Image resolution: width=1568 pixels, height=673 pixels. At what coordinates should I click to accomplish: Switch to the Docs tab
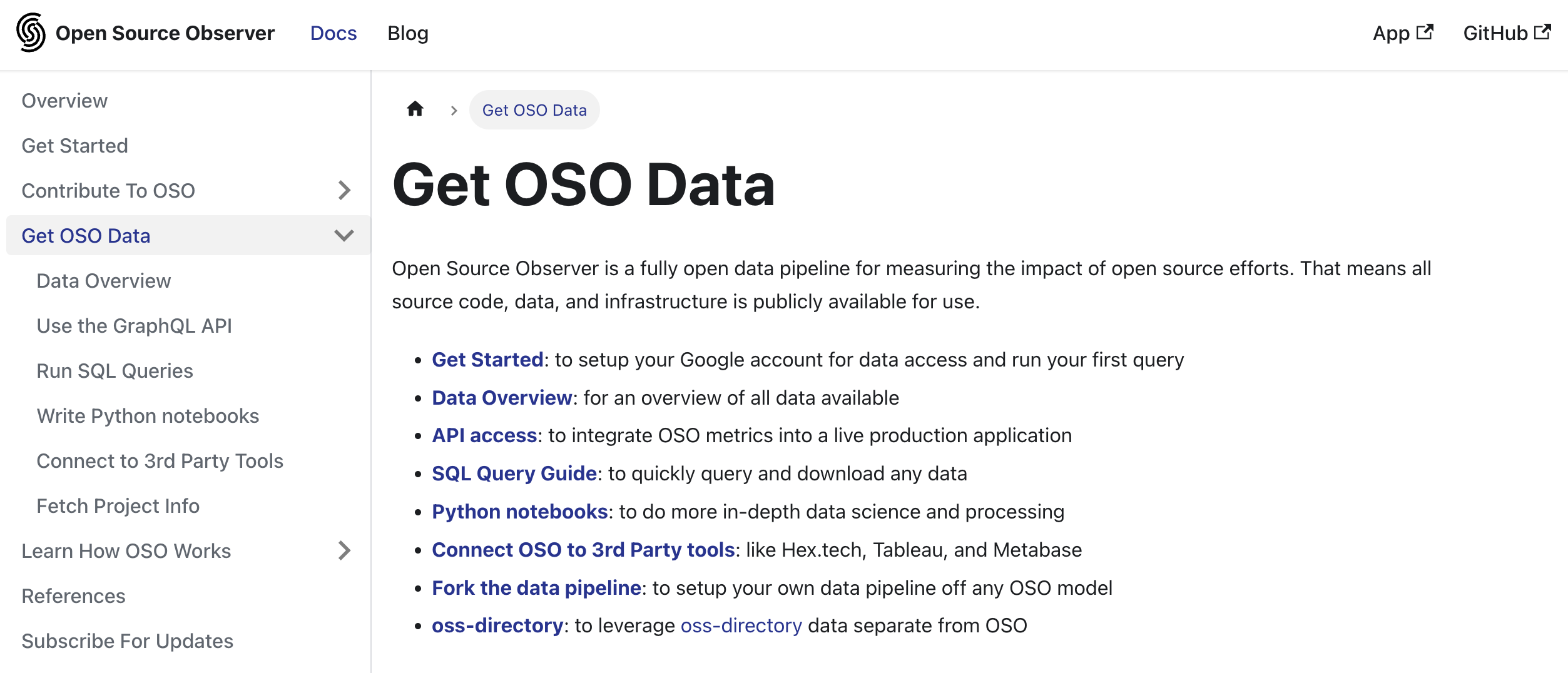333,33
